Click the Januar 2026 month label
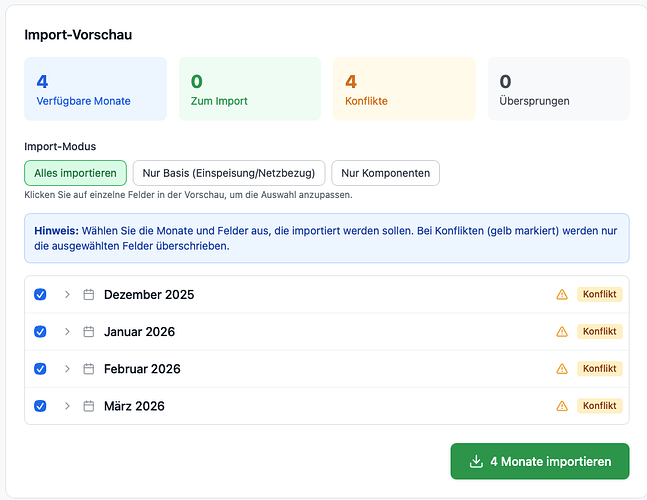Screen dimensions: 647x500 coord(139,332)
